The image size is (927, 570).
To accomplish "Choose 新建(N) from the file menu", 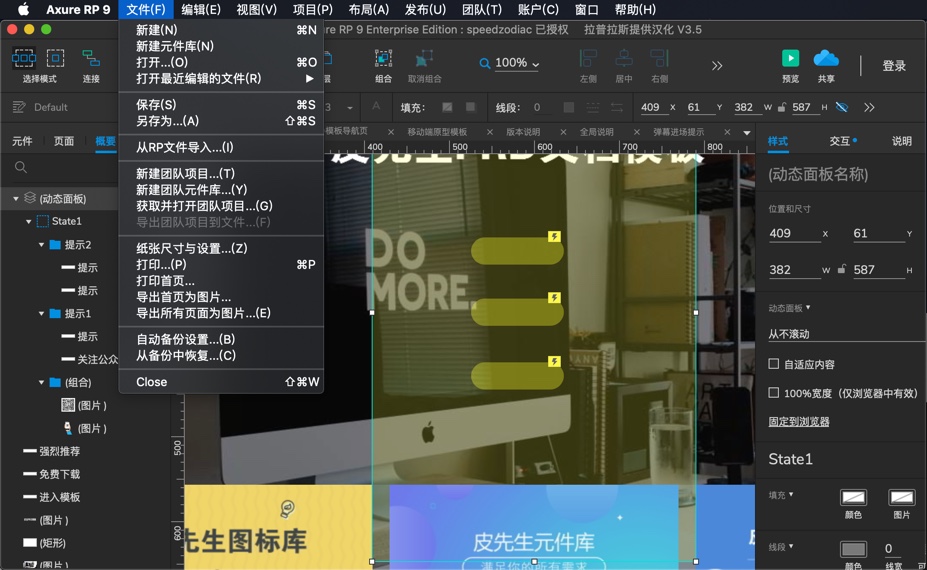I will (x=221, y=30).
